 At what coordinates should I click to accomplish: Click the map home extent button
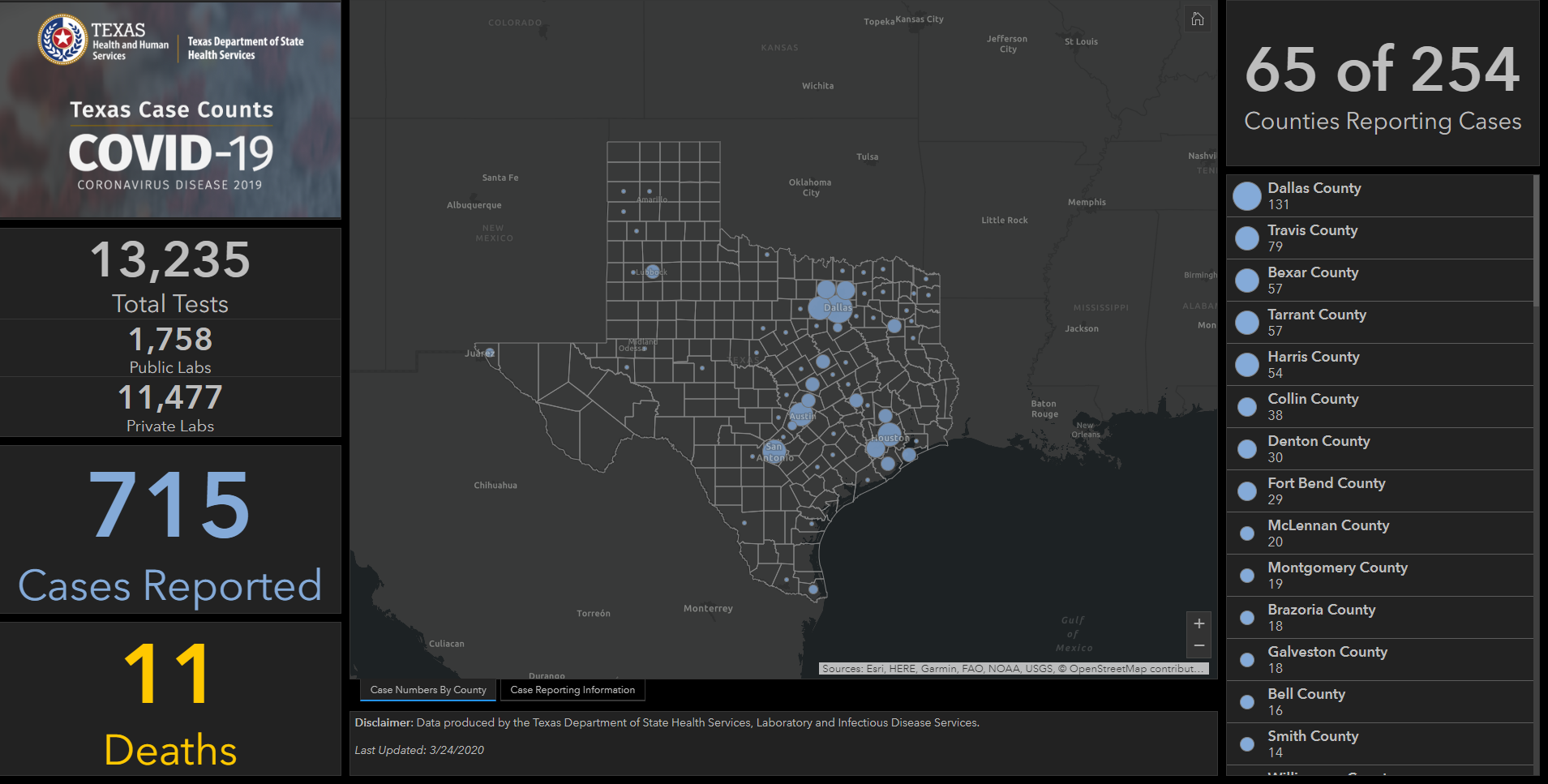tap(1198, 19)
